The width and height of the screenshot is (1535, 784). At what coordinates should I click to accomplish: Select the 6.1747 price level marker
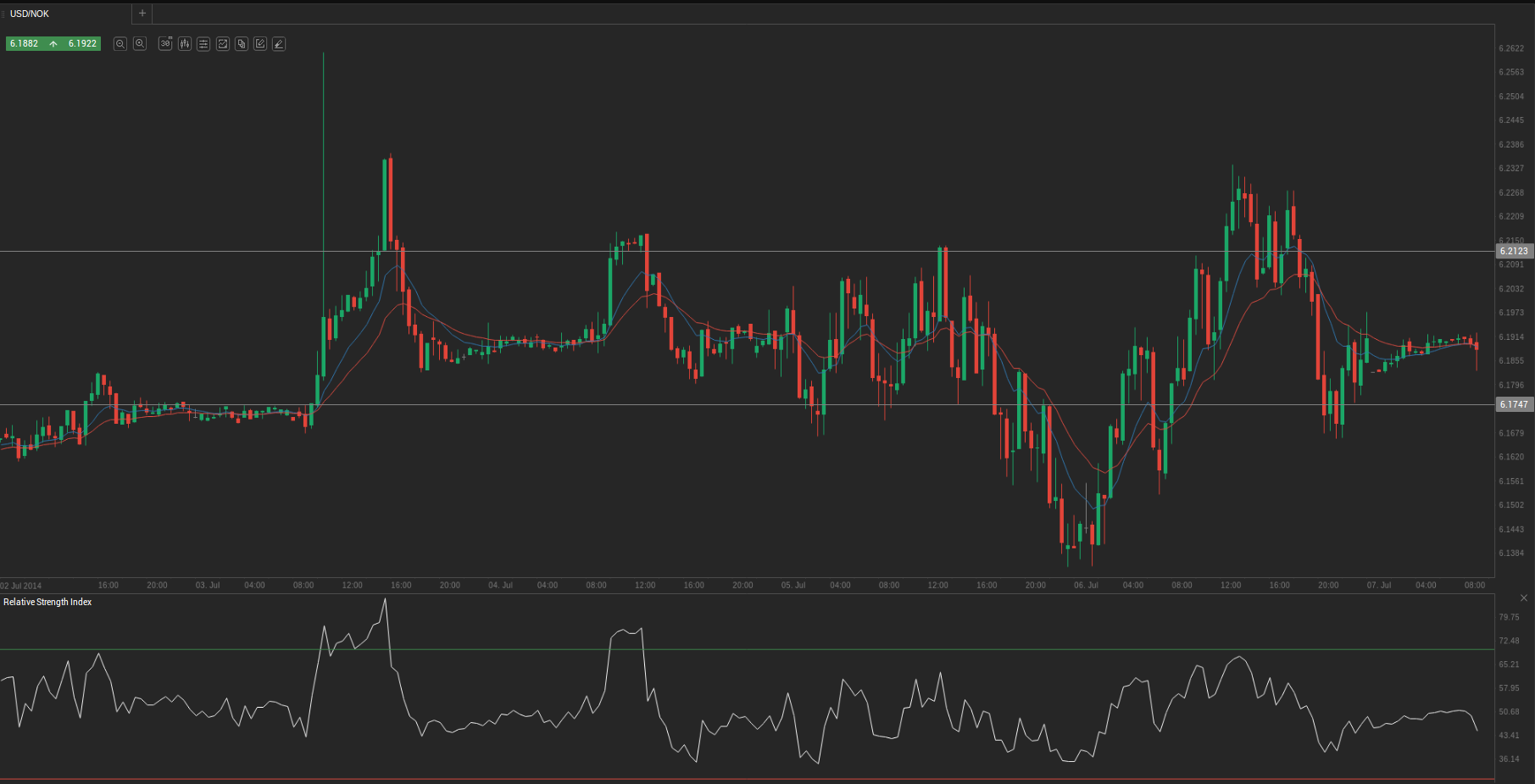(1514, 404)
